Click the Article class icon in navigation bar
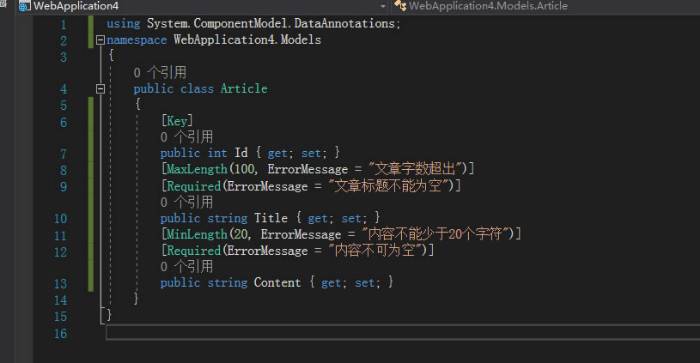Screen dimensions: 700x363 click(400, 5)
